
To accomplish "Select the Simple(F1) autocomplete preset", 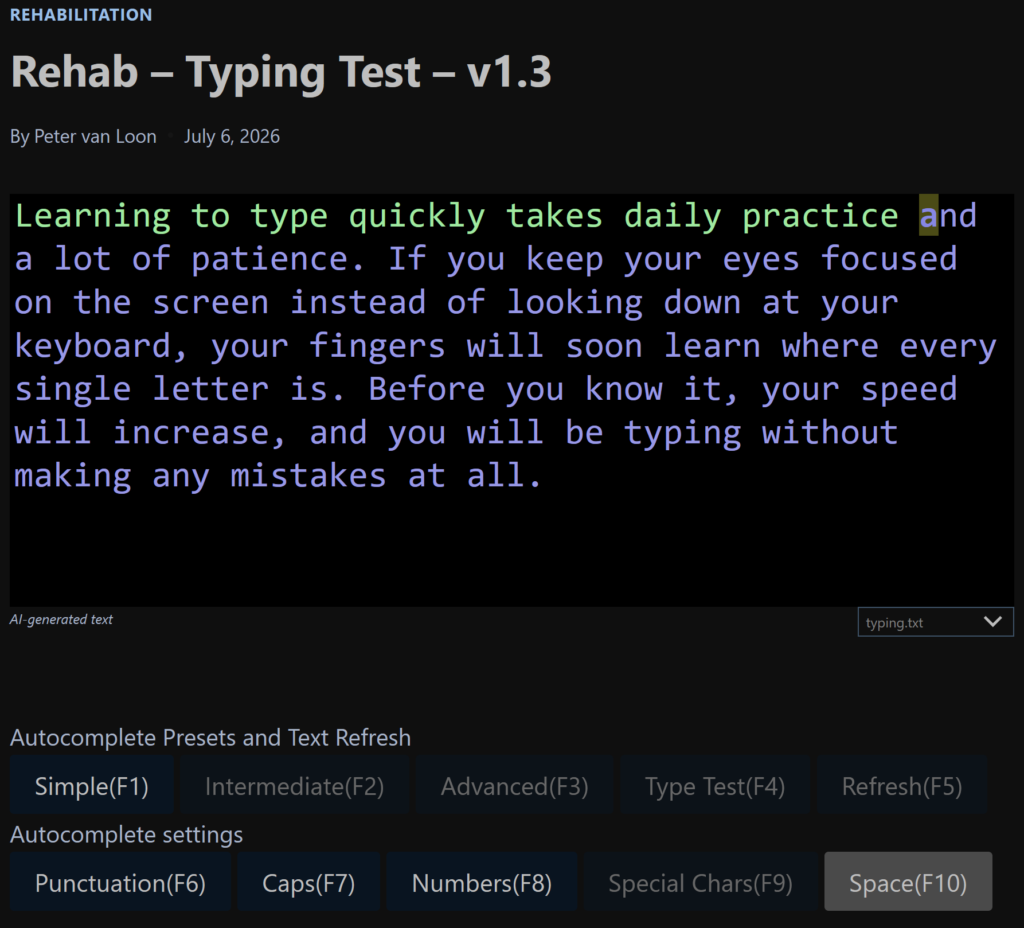I will 91,786.
